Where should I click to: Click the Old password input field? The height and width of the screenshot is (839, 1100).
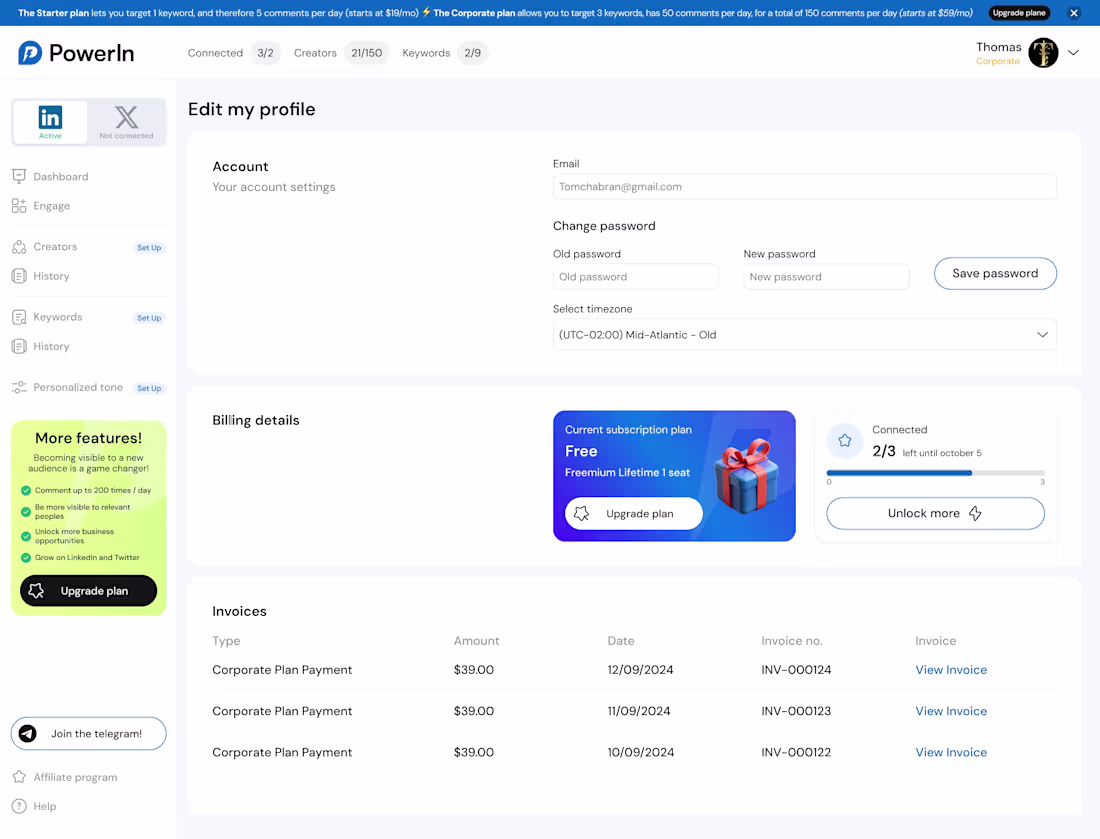635,275
